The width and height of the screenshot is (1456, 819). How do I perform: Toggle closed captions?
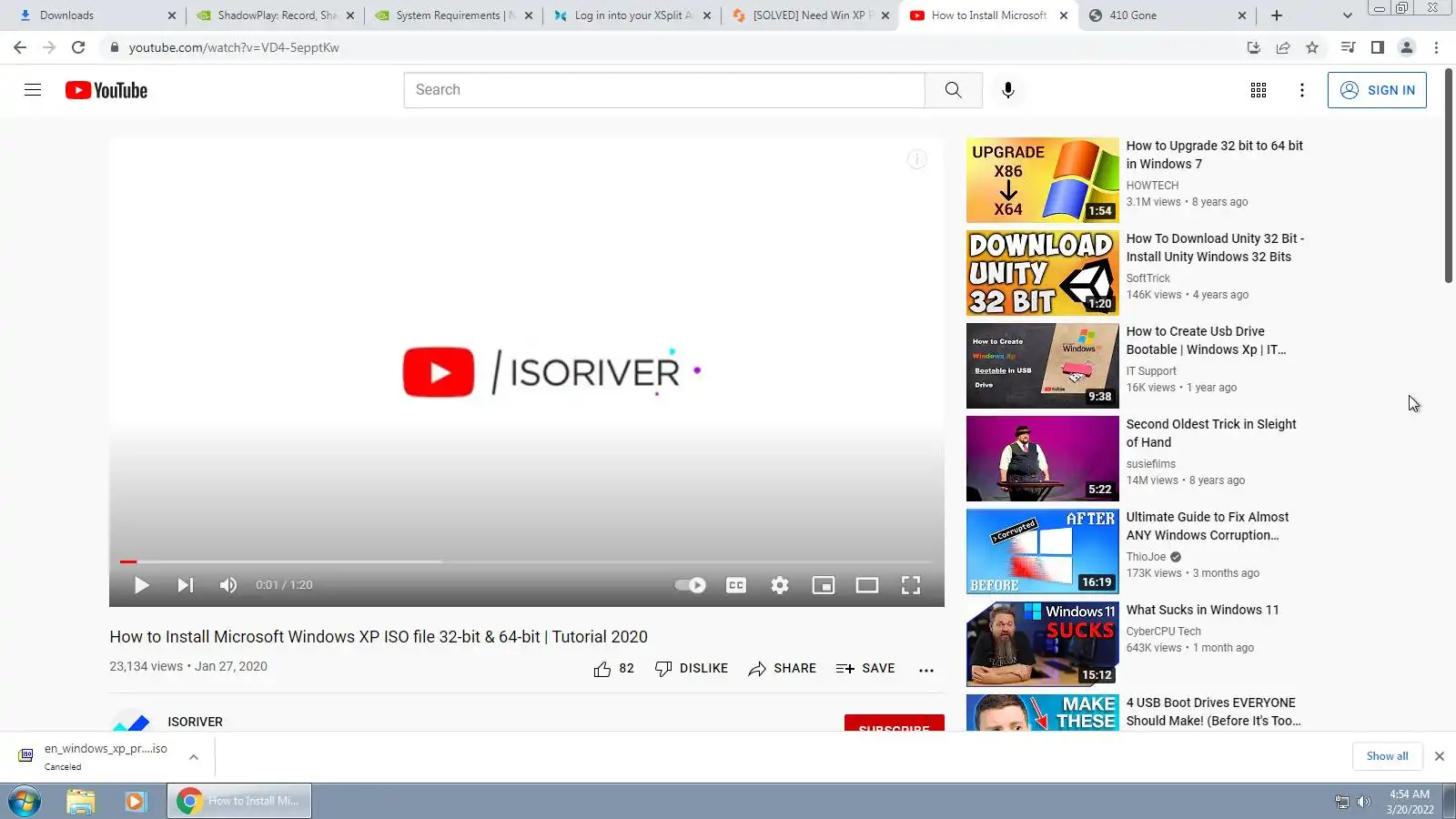click(736, 585)
